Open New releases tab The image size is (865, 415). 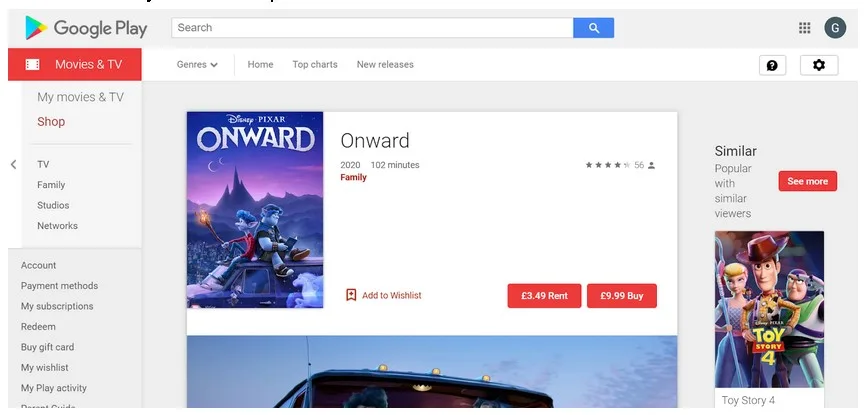(x=385, y=65)
